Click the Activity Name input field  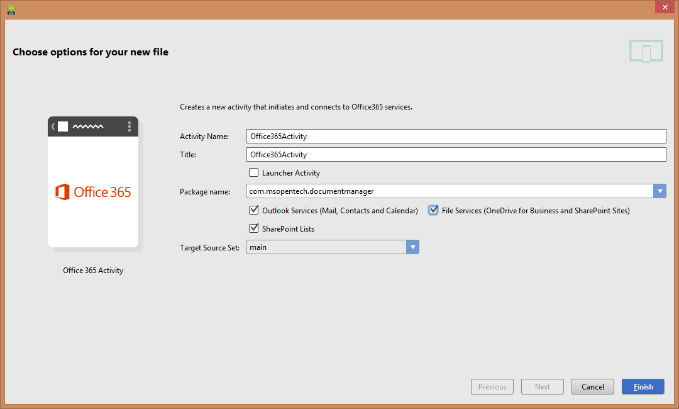(456, 136)
